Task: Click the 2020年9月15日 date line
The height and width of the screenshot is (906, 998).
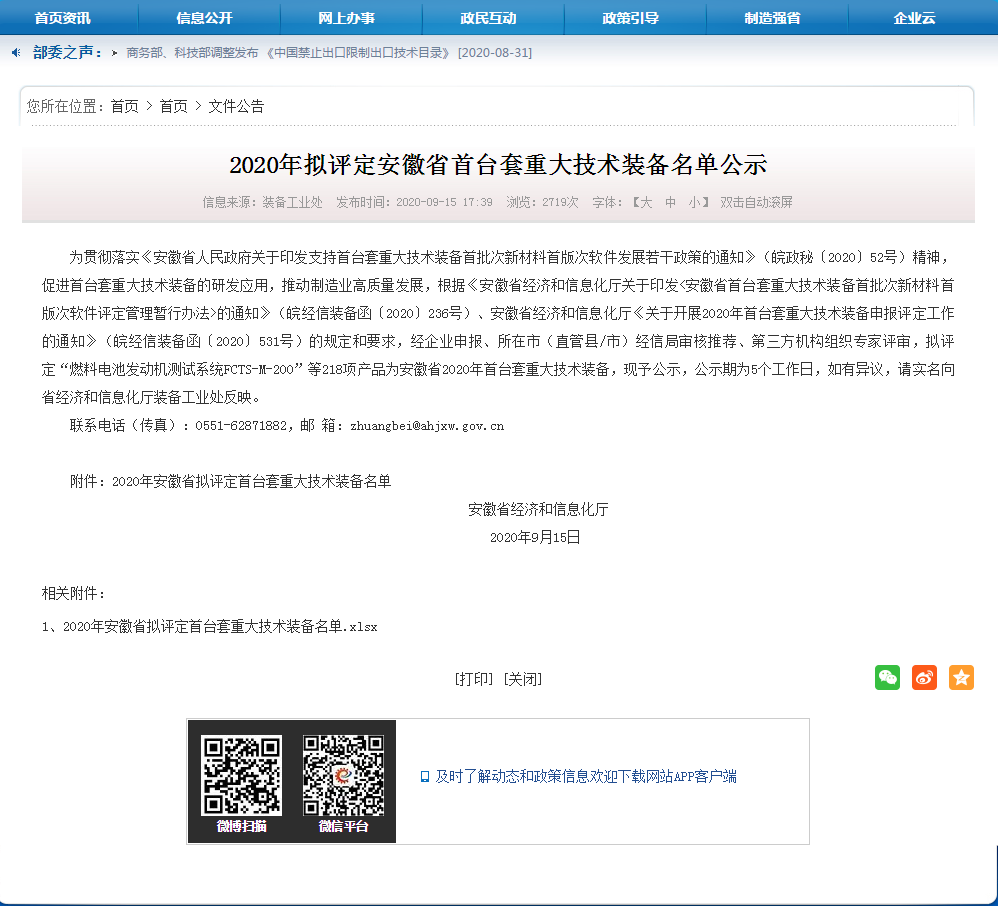Action: (x=535, y=537)
